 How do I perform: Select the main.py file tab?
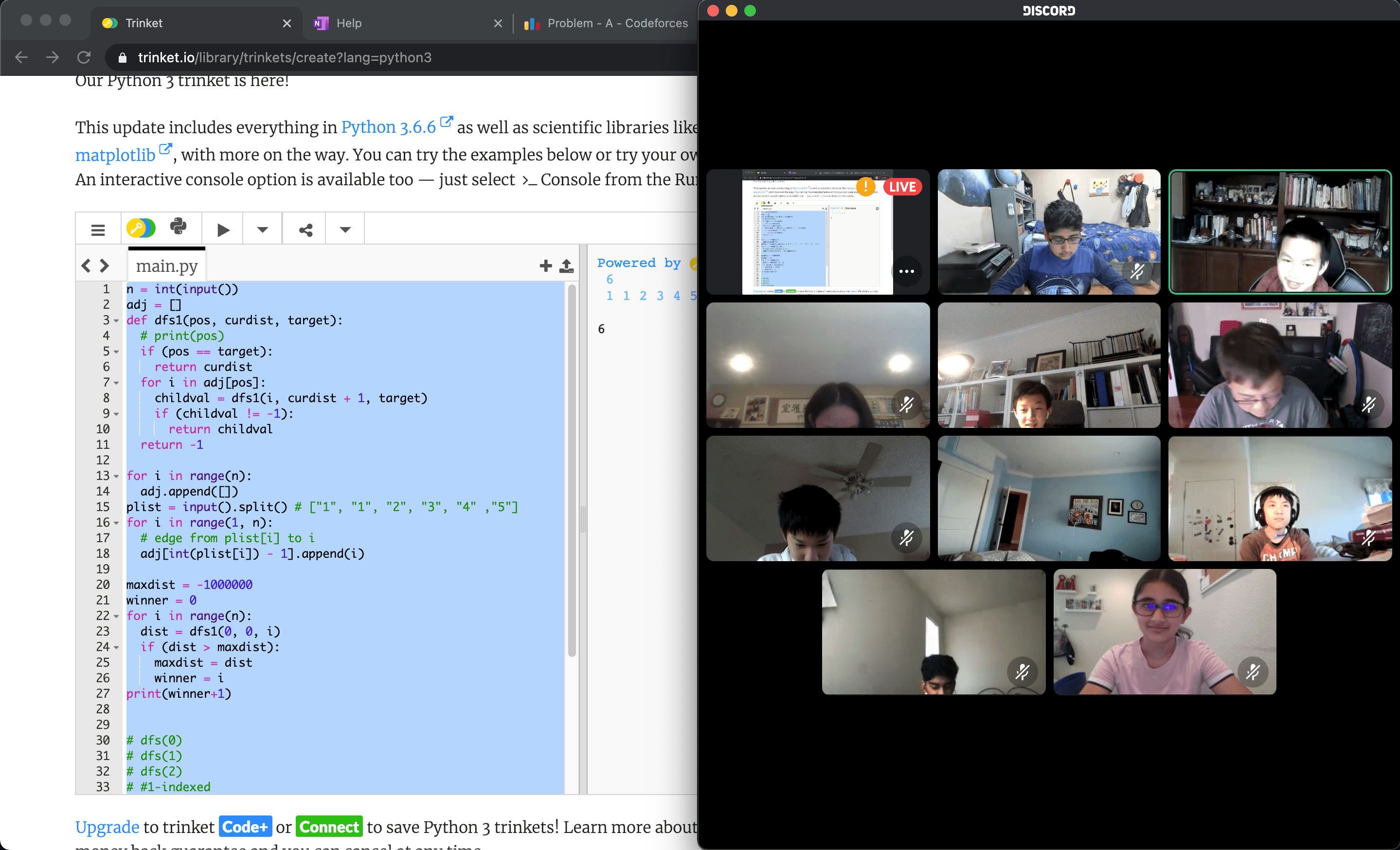click(x=166, y=266)
